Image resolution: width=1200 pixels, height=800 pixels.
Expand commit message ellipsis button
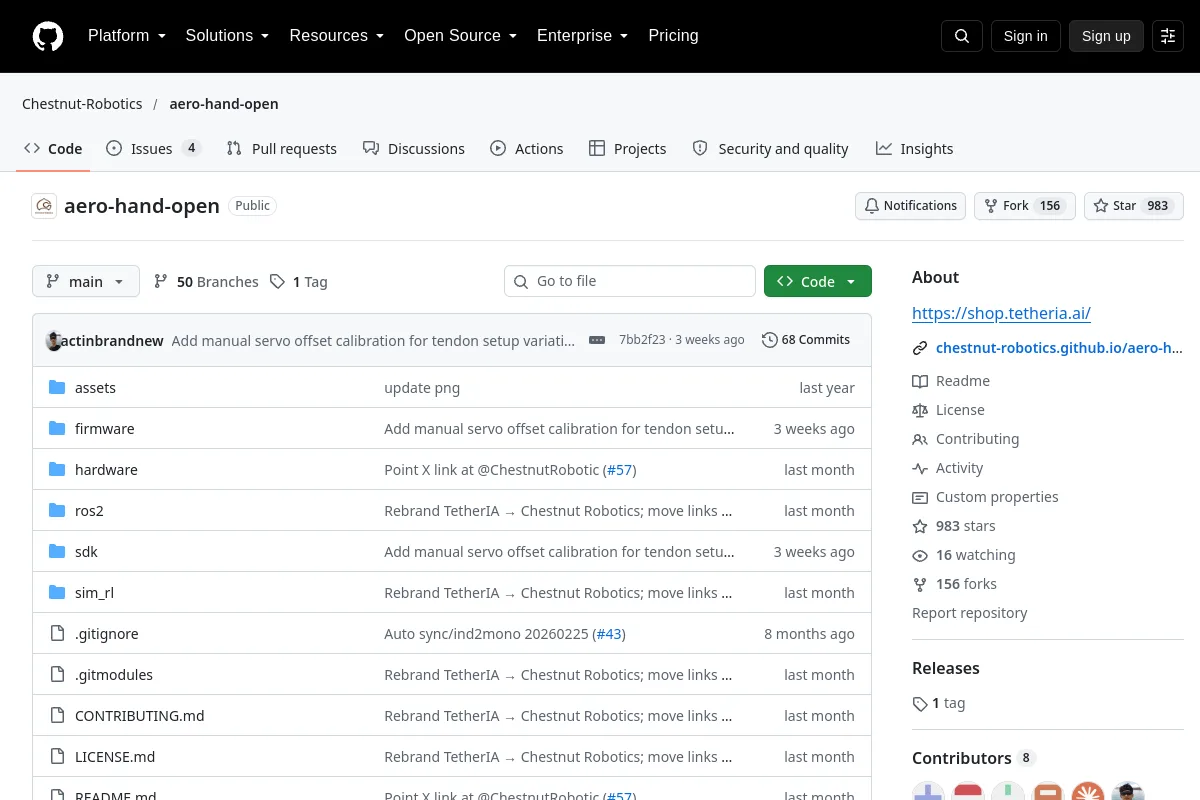pos(597,340)
